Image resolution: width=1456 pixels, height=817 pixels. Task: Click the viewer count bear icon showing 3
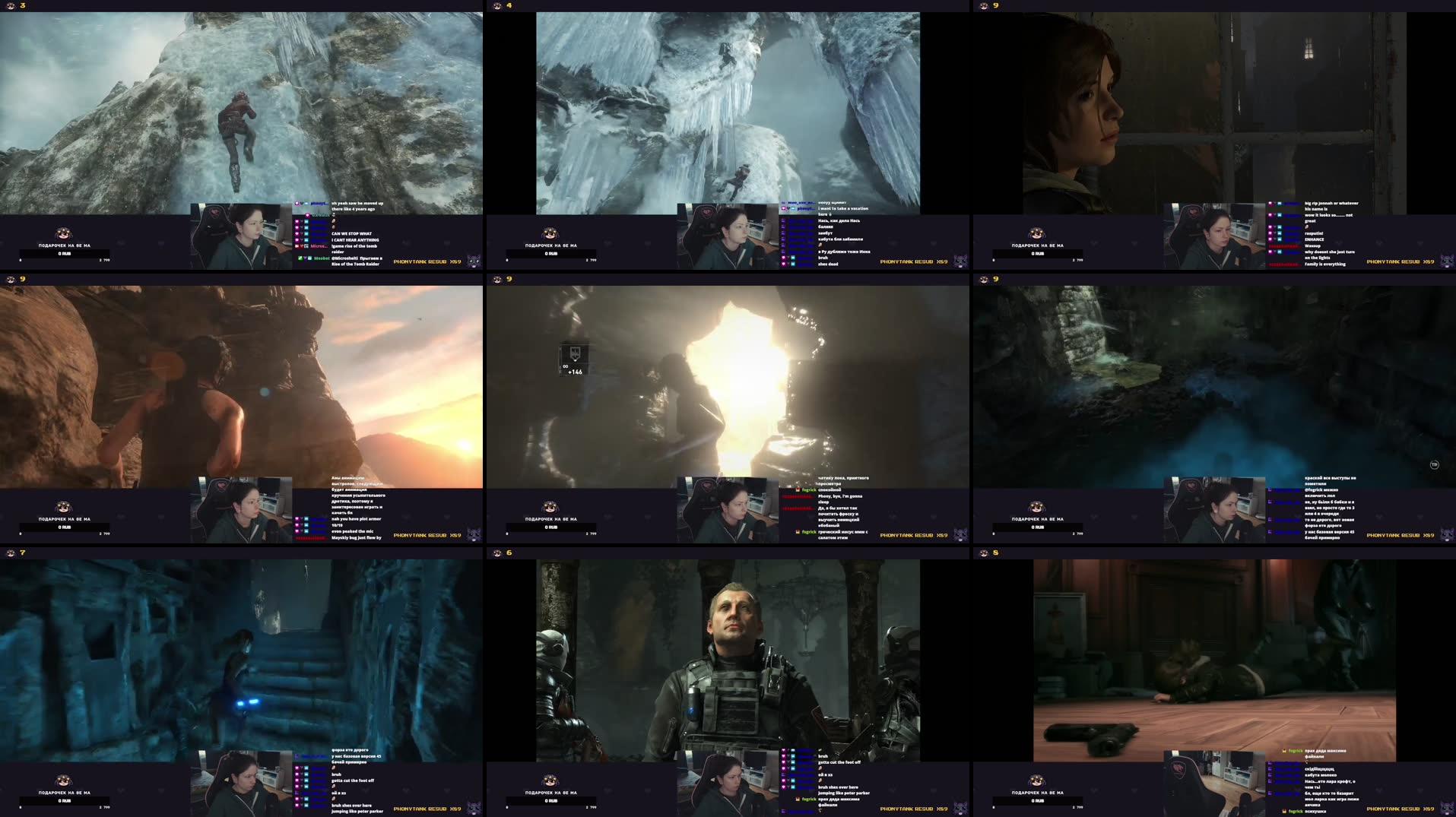click(x=11, y=6)
